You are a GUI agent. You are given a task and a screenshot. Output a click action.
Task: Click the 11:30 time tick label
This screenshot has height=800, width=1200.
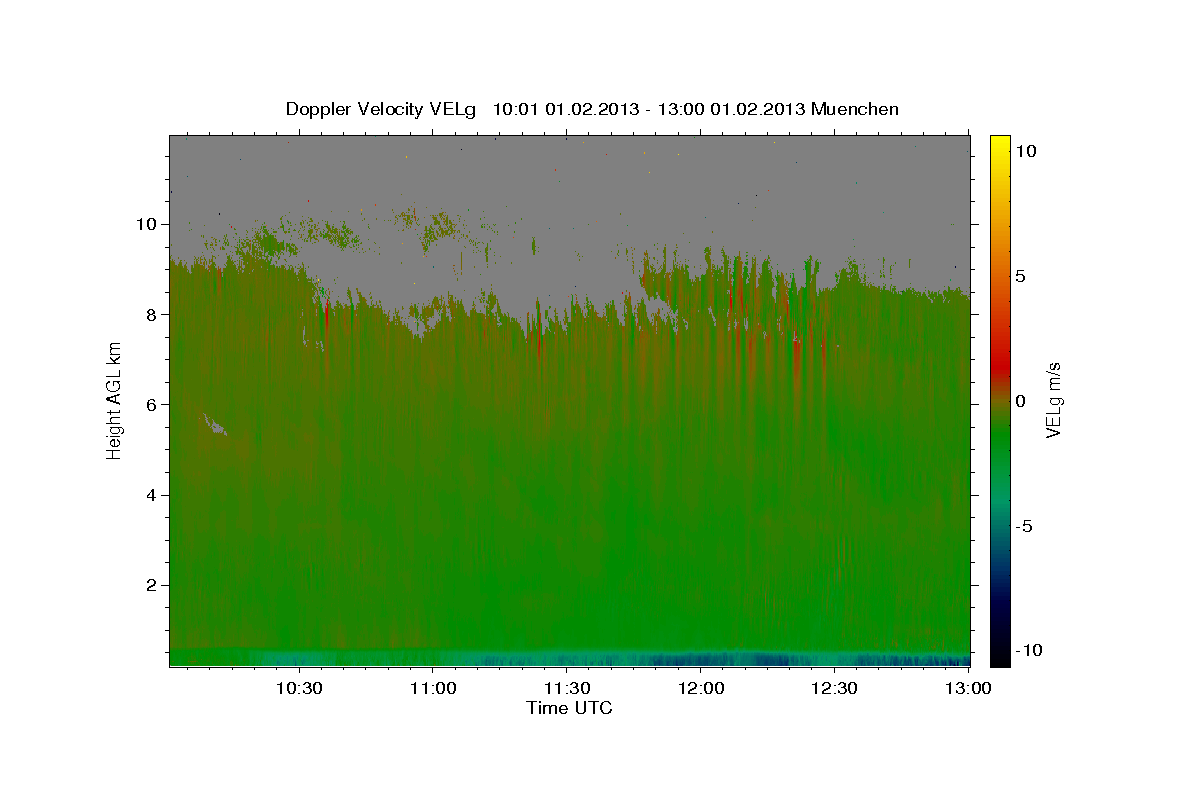[x=566, y=688]
